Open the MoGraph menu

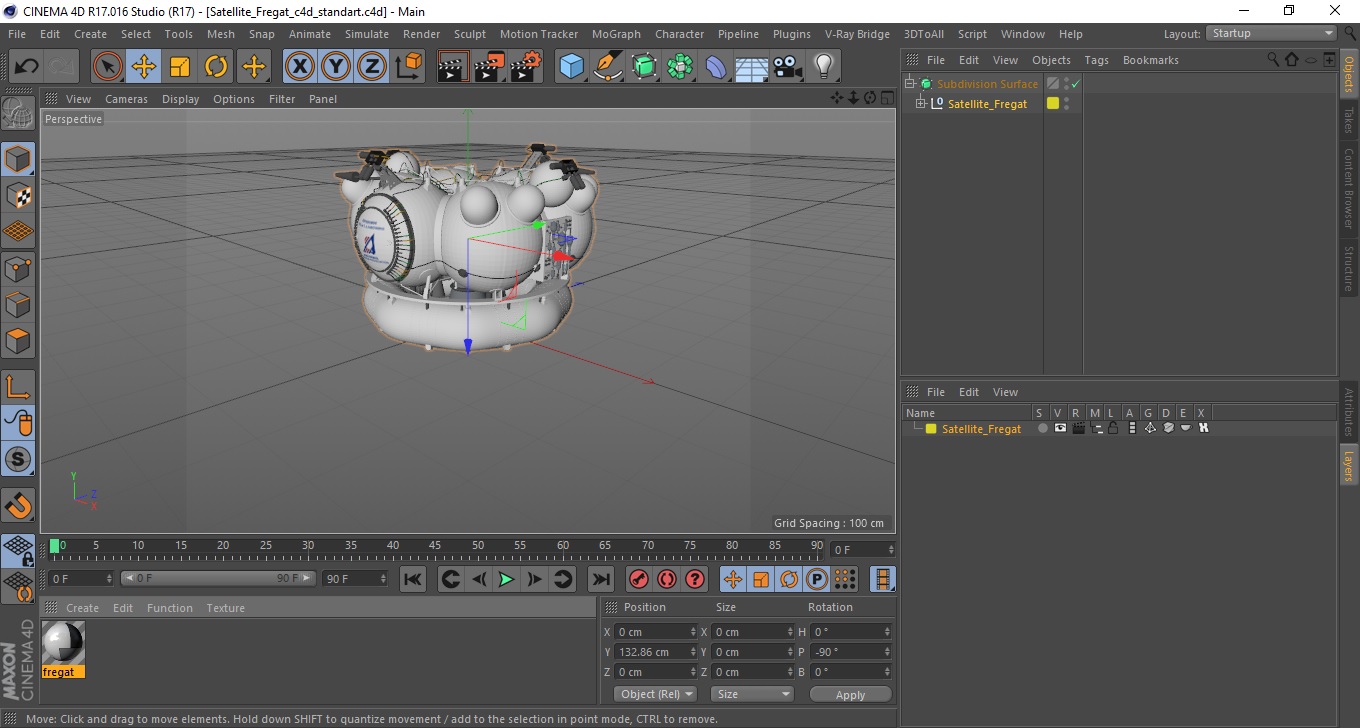pos(616,34)
